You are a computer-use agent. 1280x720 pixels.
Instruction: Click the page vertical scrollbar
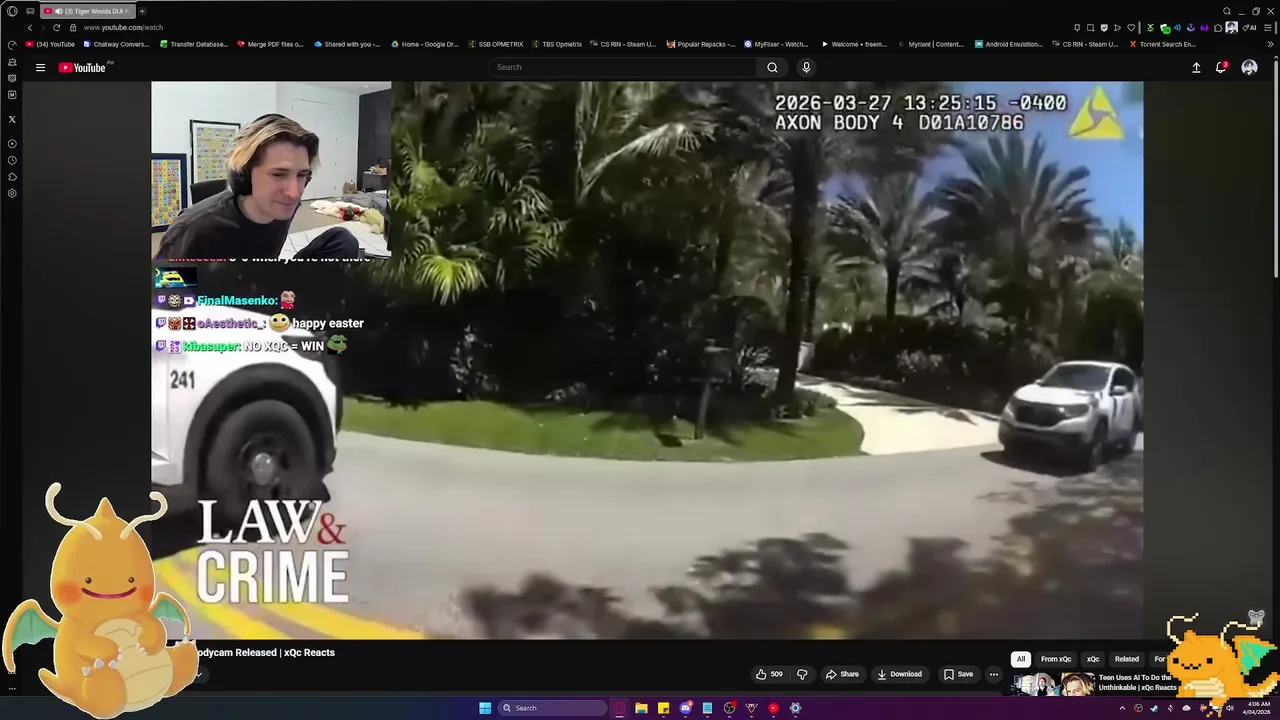[x=1275, y=170]
